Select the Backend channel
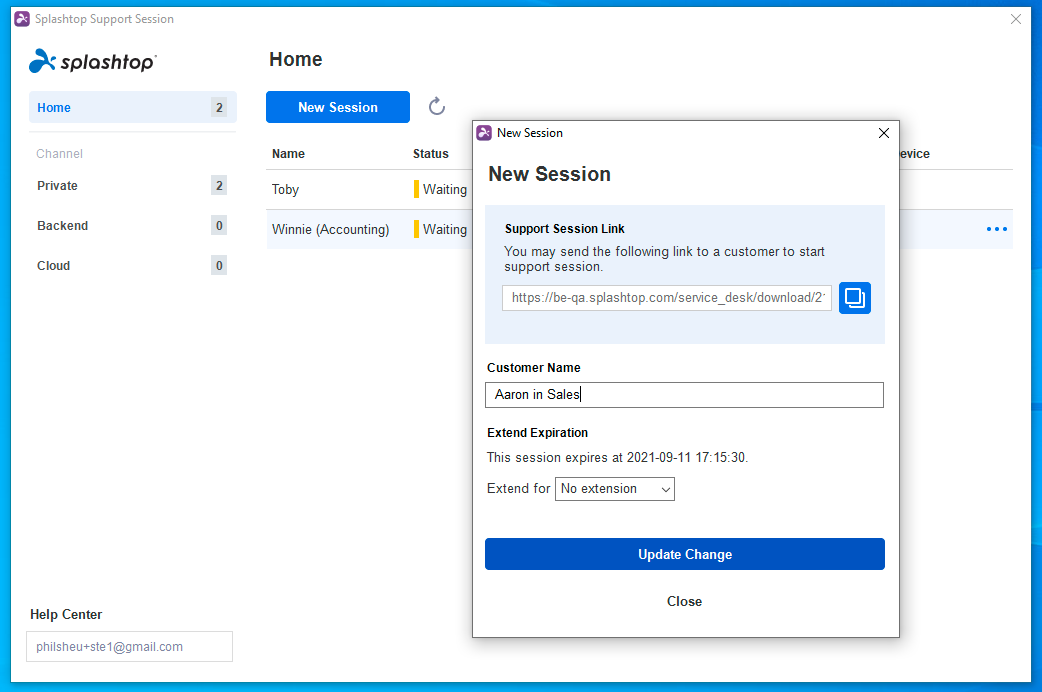The width and height of the screenshot is (1042, 692). tap(62, 225)
